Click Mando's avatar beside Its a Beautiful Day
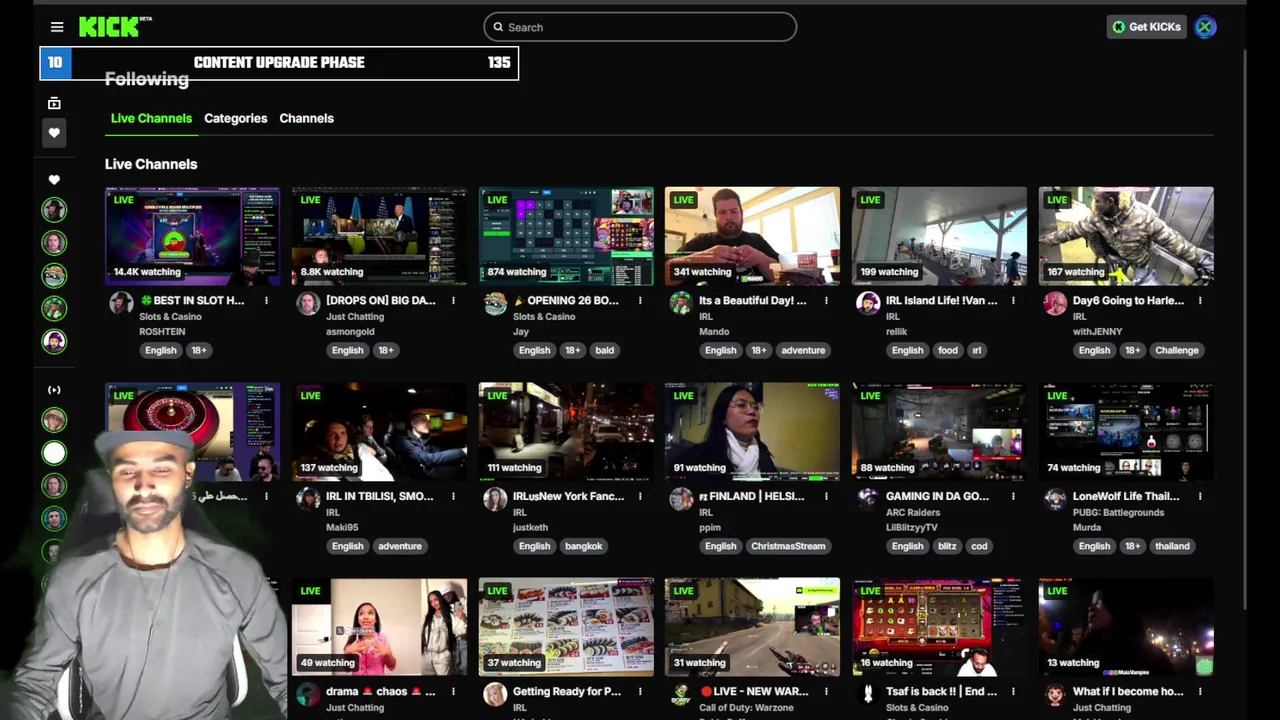 coord(681,304)
